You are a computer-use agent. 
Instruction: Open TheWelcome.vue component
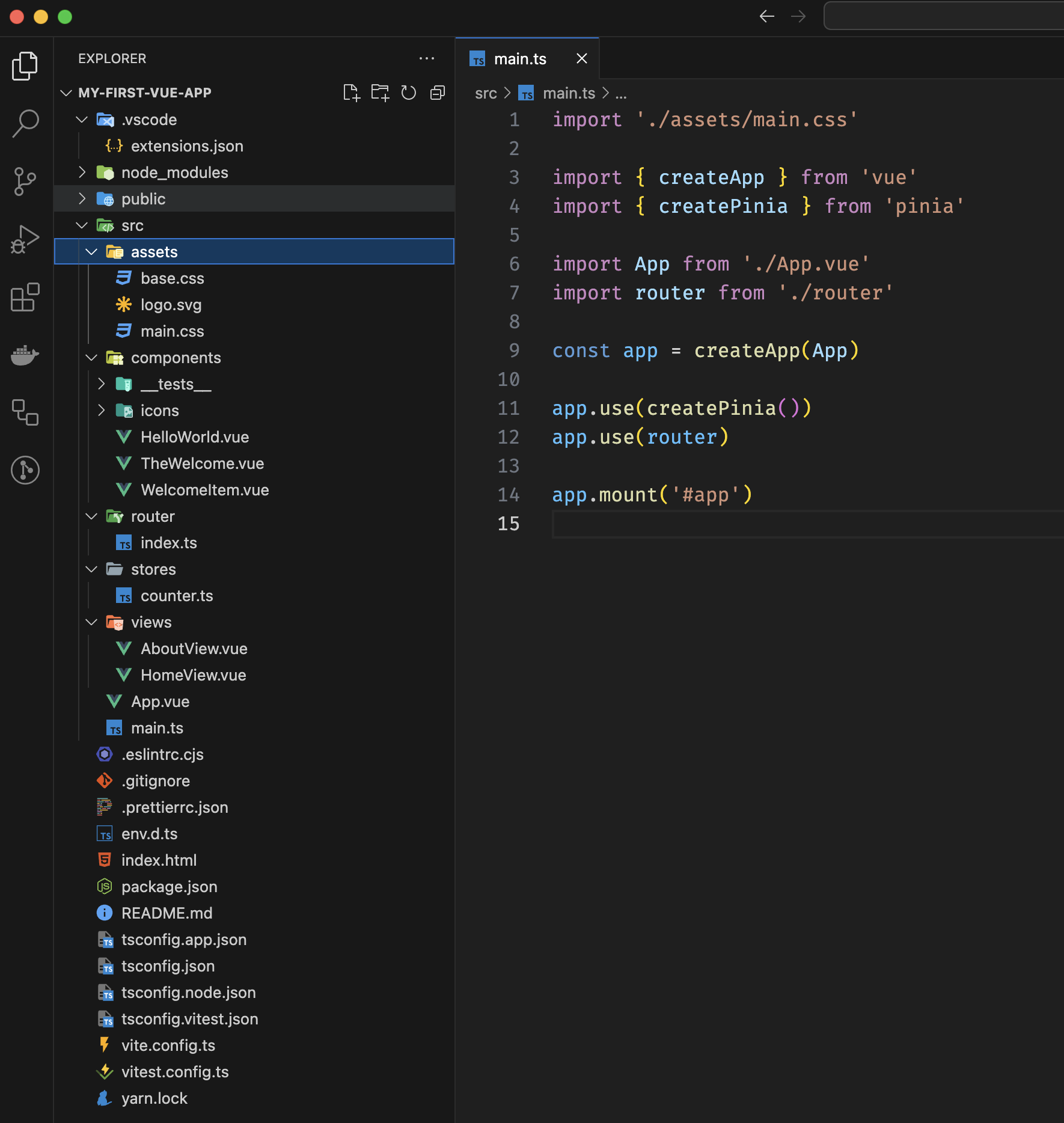(254, 464)
